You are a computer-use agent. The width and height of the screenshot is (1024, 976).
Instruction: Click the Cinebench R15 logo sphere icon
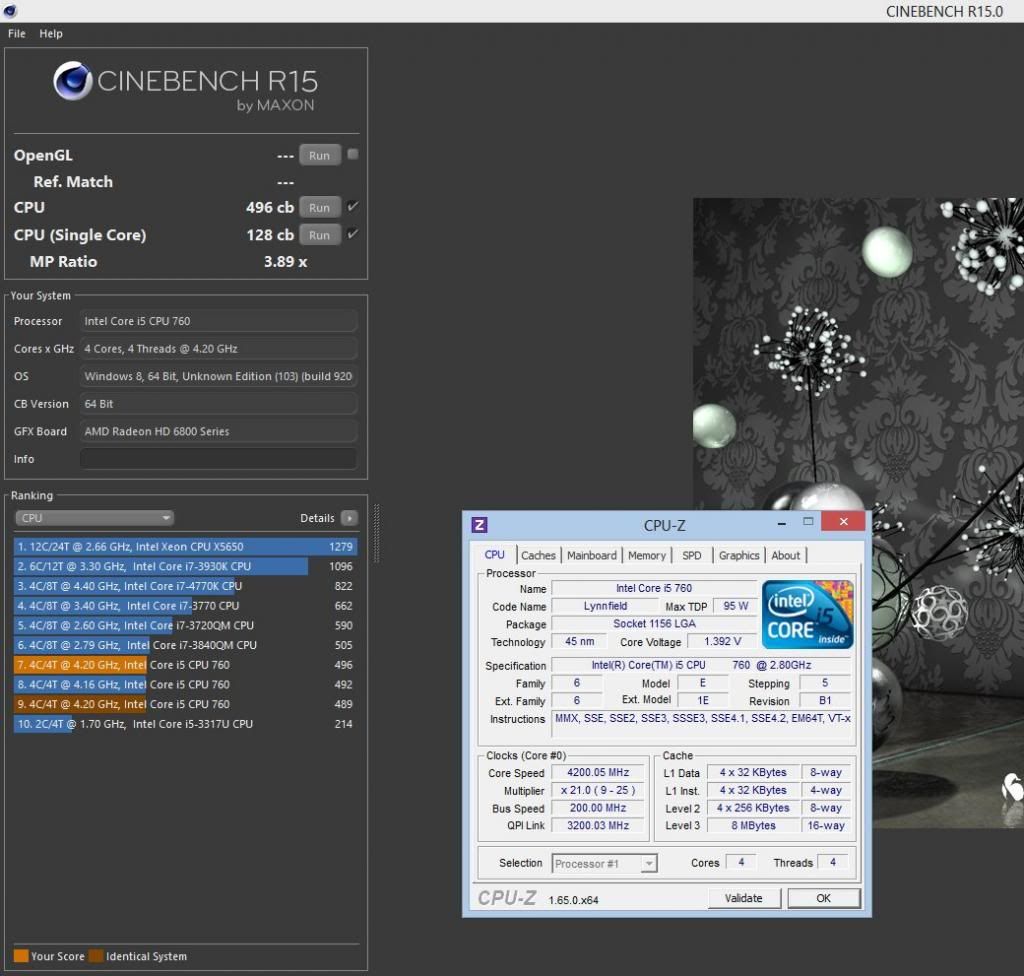coord(73,82)
